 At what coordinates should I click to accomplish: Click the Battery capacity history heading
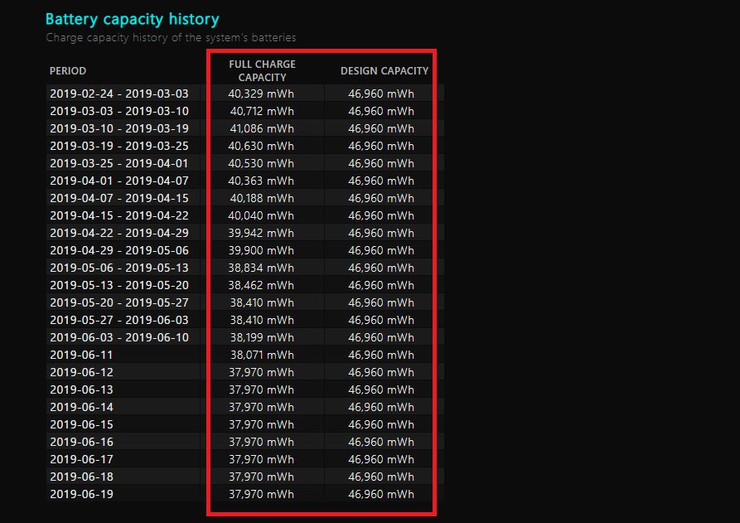[x=132, y=19]
